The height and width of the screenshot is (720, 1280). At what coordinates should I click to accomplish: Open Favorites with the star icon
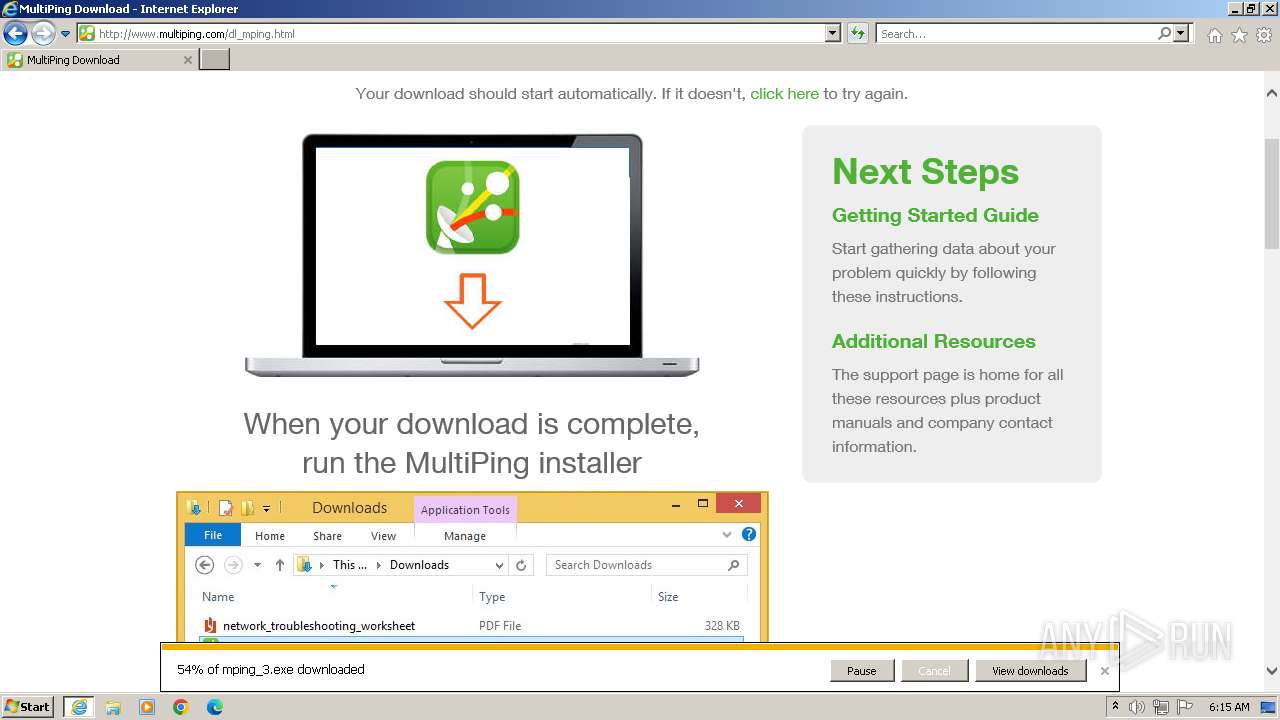(1239, 35)
